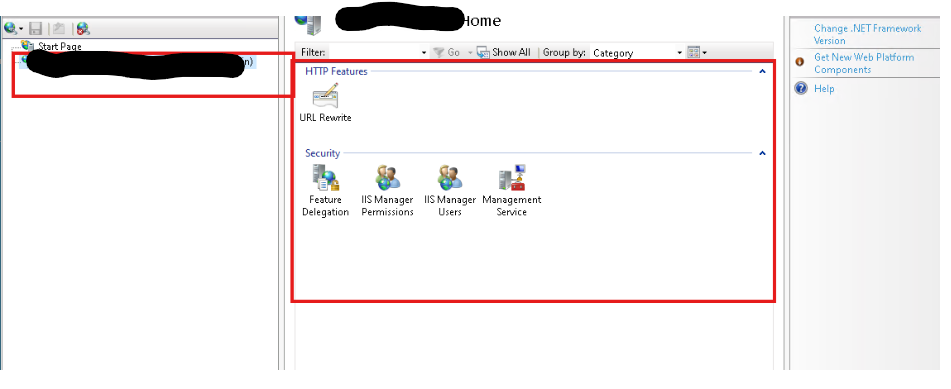Open the URL Rewrite feature
This screenshot has width=951, height=389.
coord(325,103)
